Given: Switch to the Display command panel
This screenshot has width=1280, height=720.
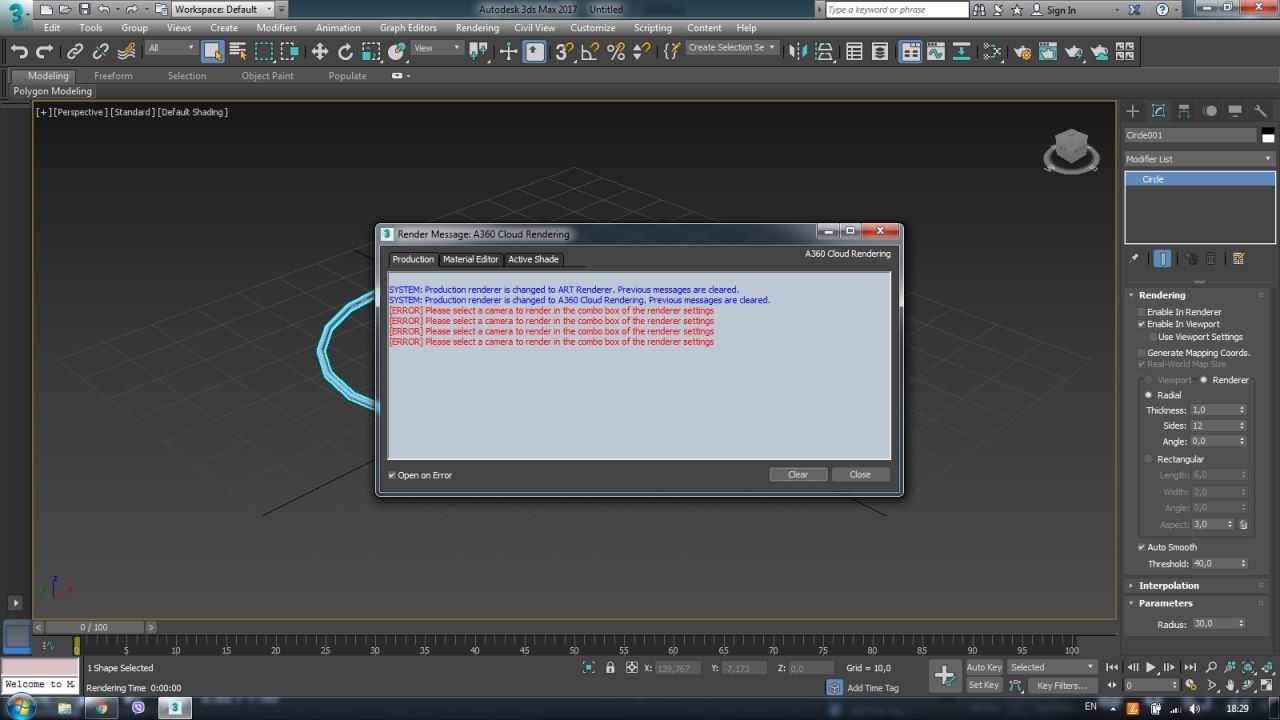Looking at the screenshot, I should (x=1235, y=111).
